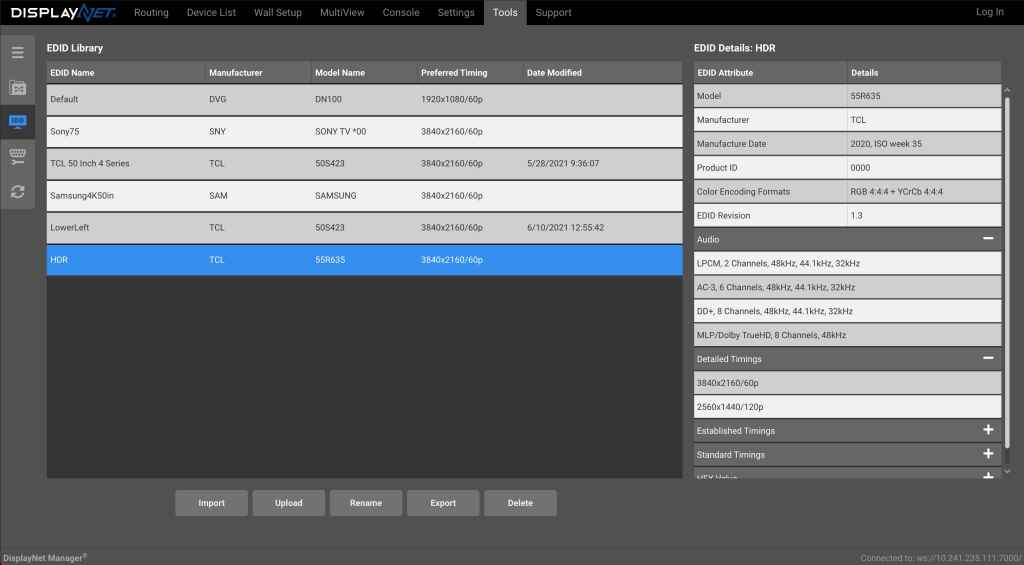The width and height of the screenshot is (1024, 565).
Task: Open the serial port tool icon in the sidebar
Action: [x=18, y=156]
